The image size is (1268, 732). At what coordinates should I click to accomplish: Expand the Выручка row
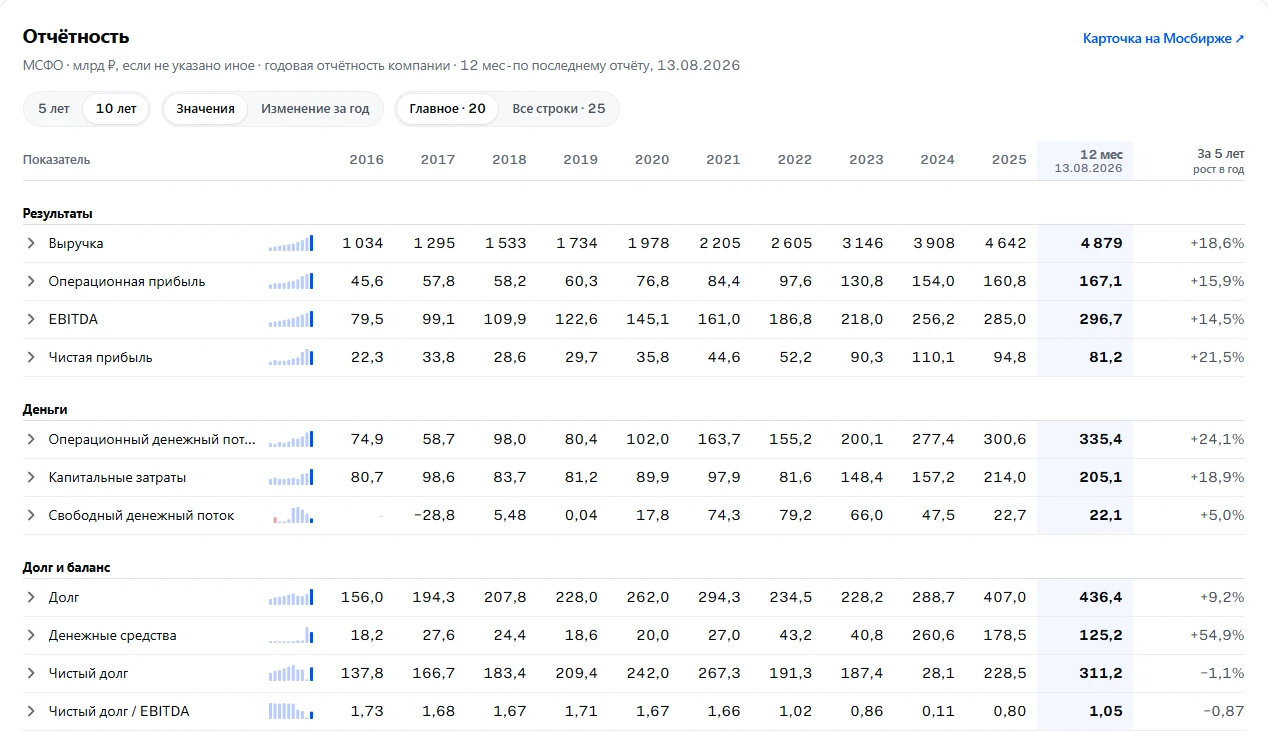click(x=31, y=243)
